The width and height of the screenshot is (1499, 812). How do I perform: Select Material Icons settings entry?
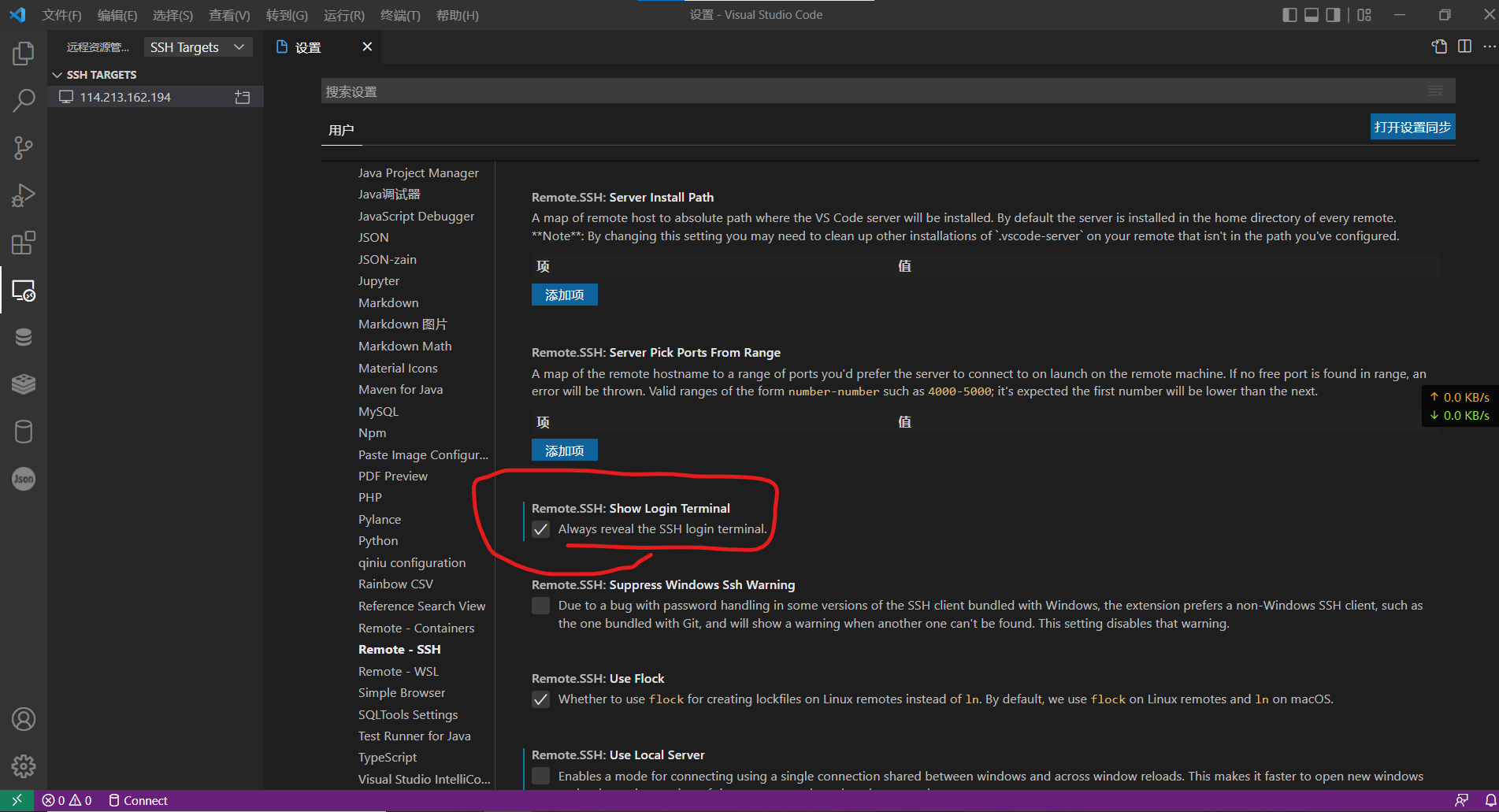pyautogui.click(x=398, y=368)
